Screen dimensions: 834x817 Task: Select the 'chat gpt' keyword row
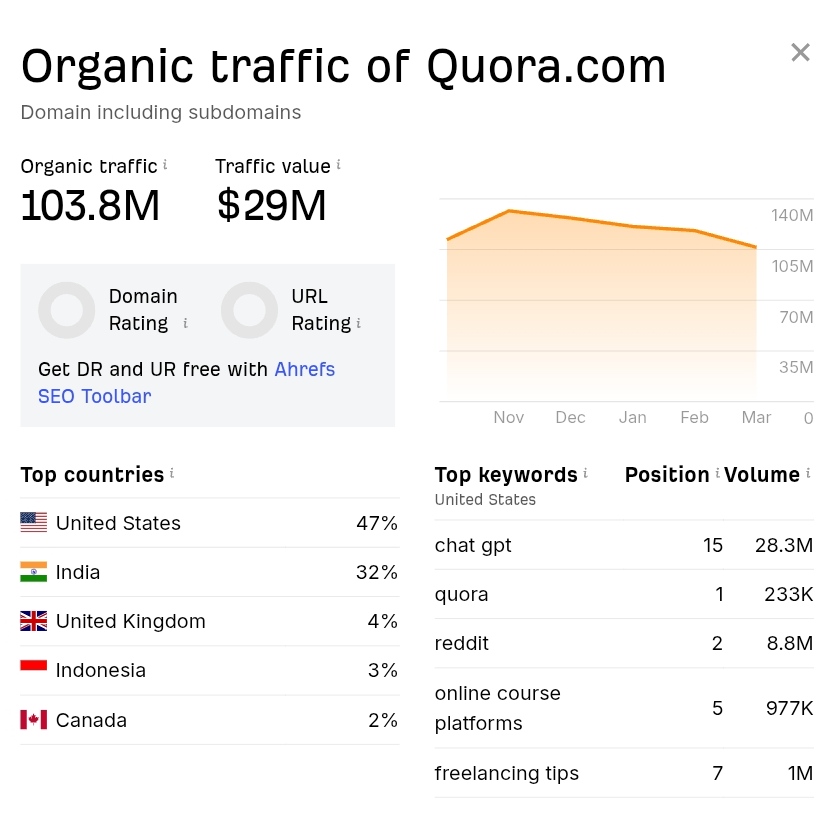(x=472, y=545)
